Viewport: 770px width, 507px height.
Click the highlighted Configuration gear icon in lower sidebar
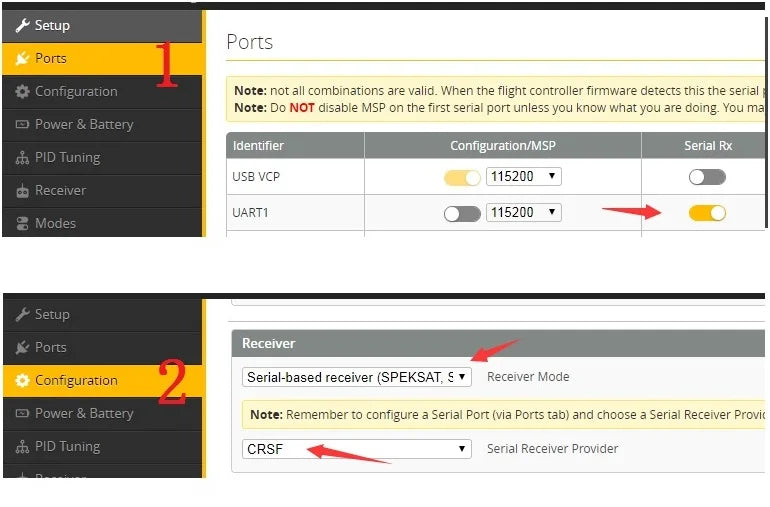tap(22, 380)
